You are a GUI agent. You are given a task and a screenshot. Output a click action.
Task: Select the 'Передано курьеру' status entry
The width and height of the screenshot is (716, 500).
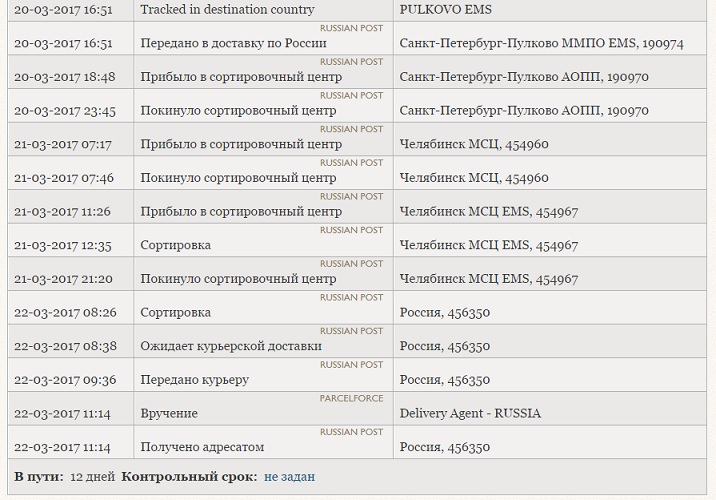pyautogui.click(x=194, y=380)
